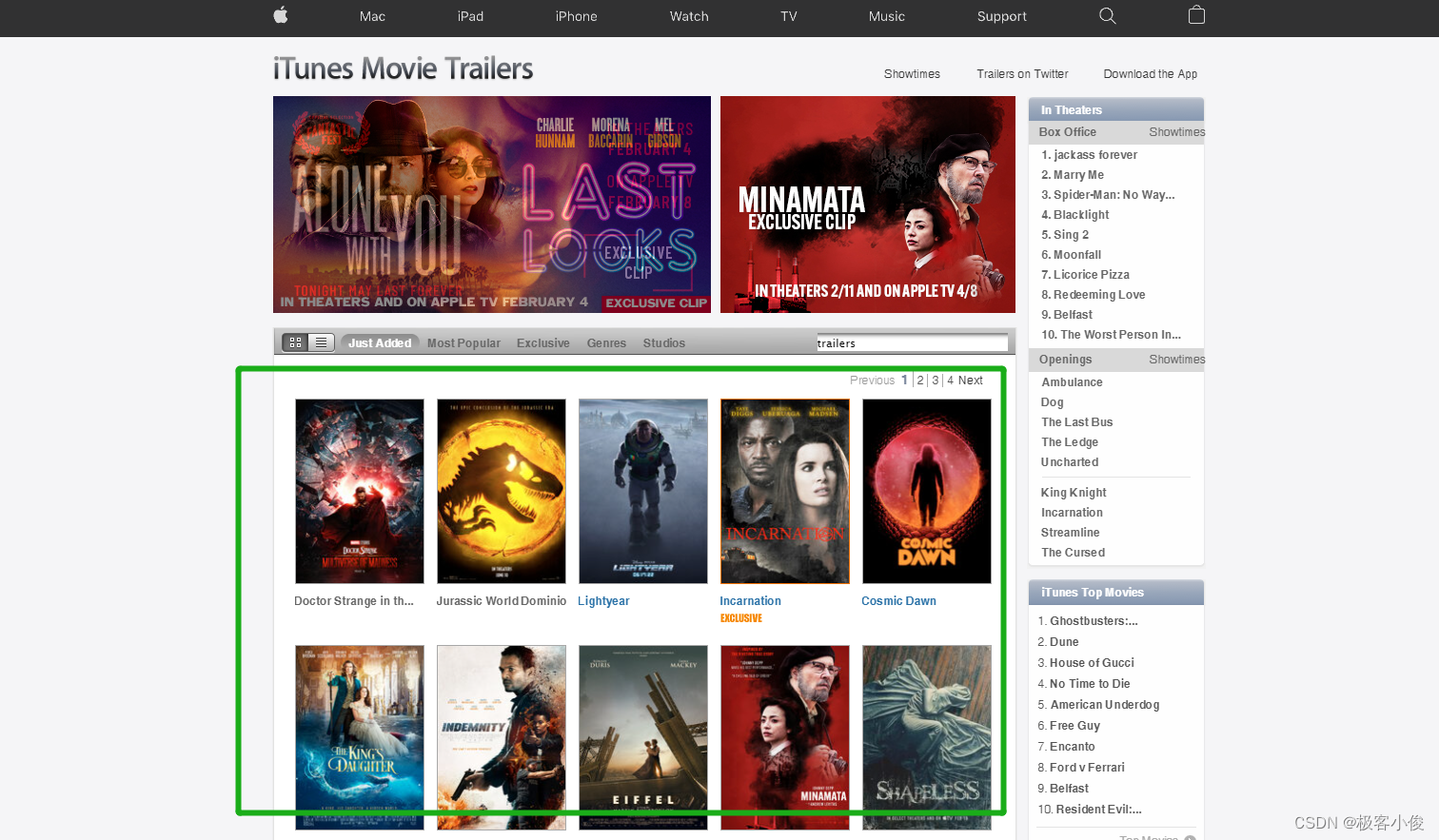The width and height of the screenshot is (1439, 840).
Task: Select Moonfall in Box Office
Action: 1071,255
